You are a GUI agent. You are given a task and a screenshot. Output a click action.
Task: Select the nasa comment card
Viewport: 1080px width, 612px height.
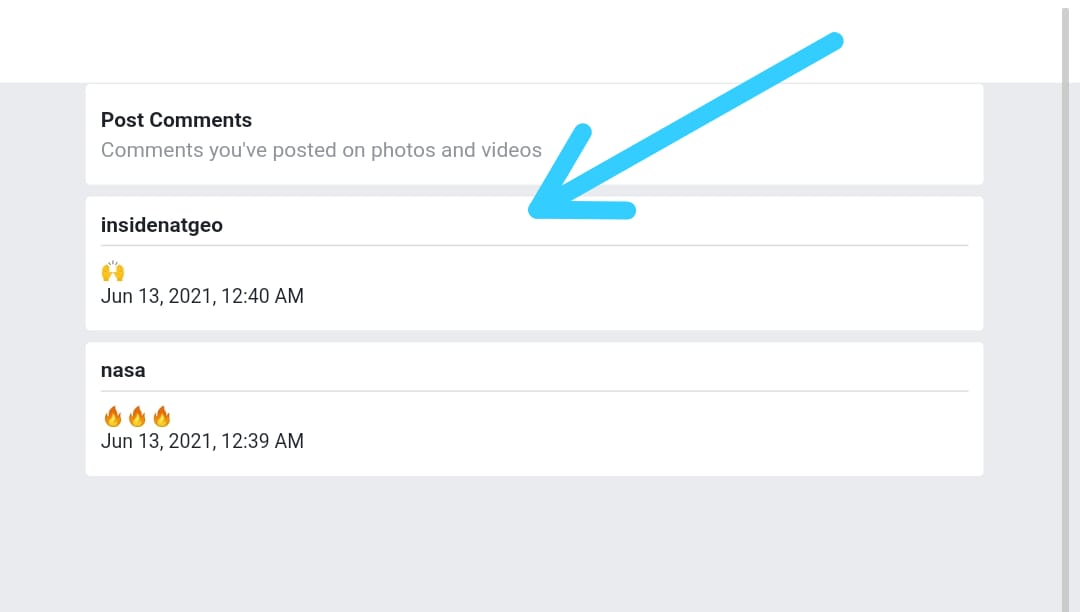[534, 409]
